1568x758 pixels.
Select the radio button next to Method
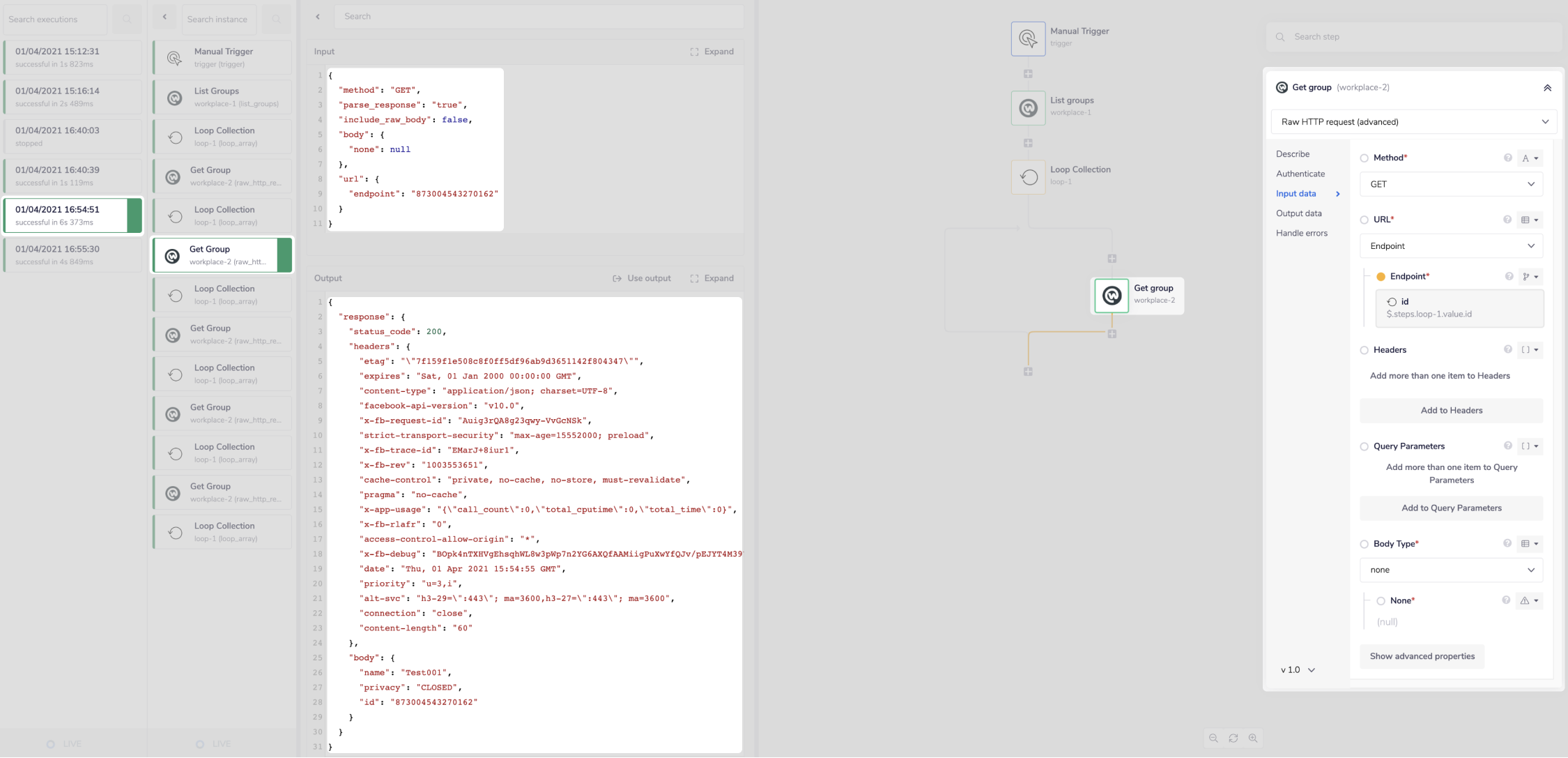(x=1364, y=158)
